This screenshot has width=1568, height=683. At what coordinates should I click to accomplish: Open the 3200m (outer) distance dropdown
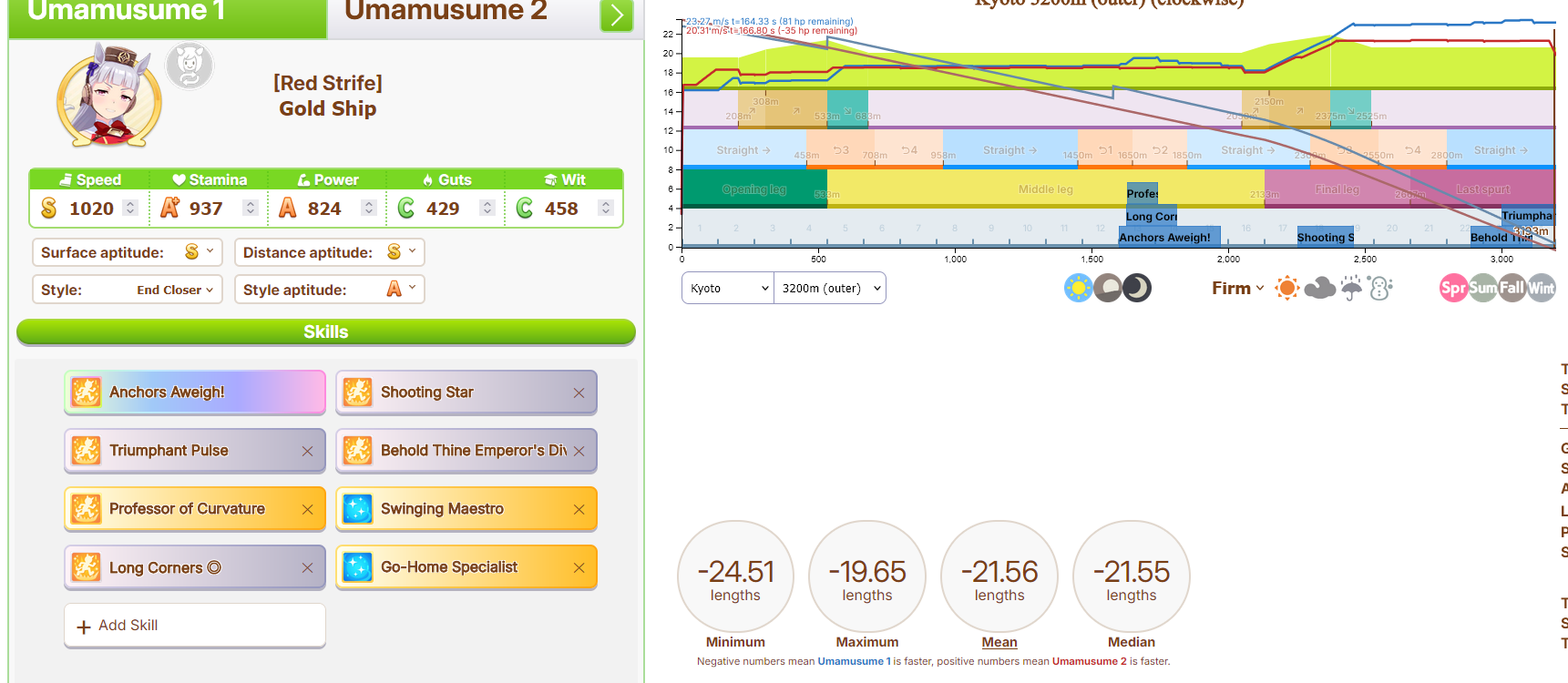pos(830,288)
